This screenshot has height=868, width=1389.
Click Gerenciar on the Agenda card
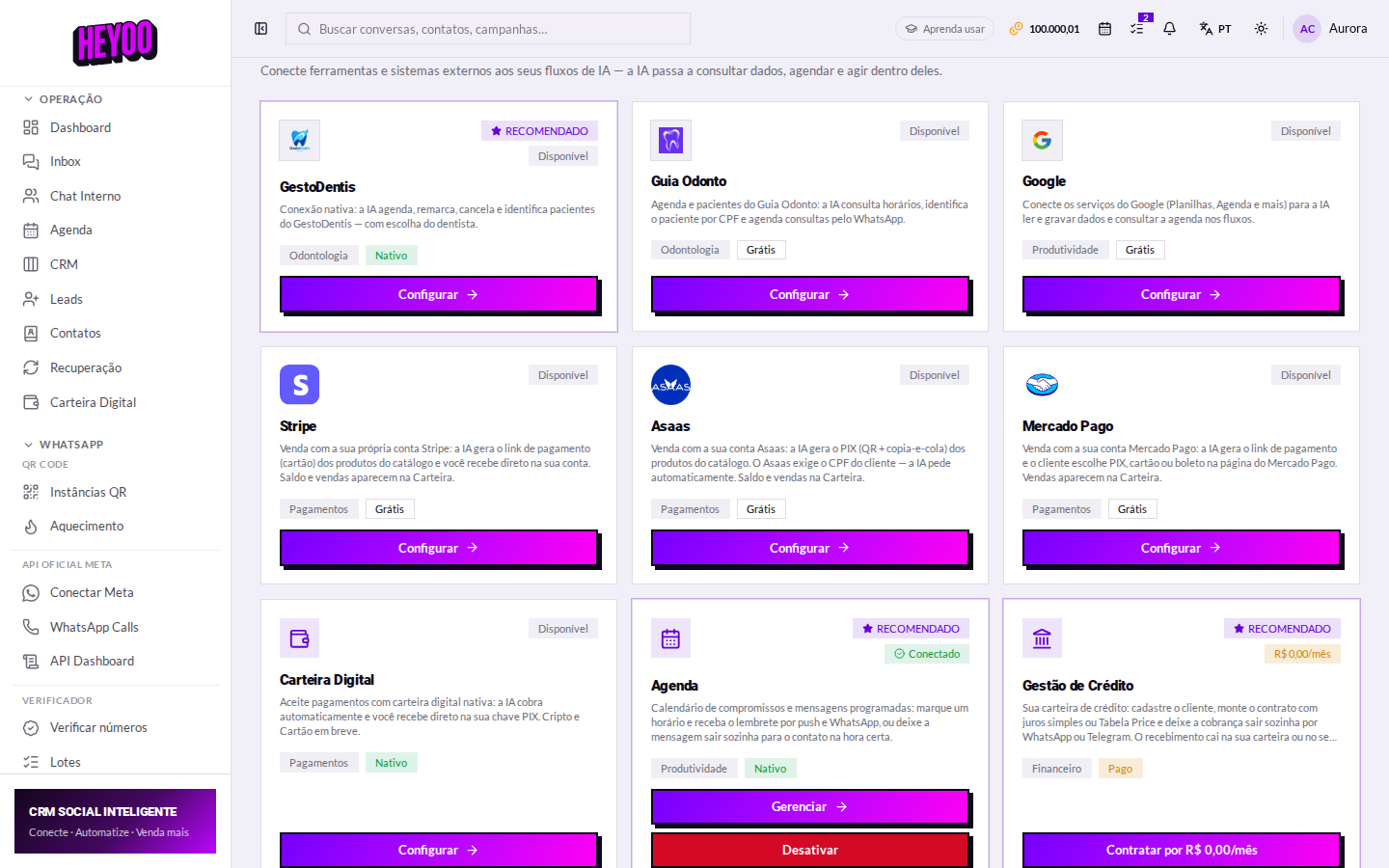coord(810,807)
